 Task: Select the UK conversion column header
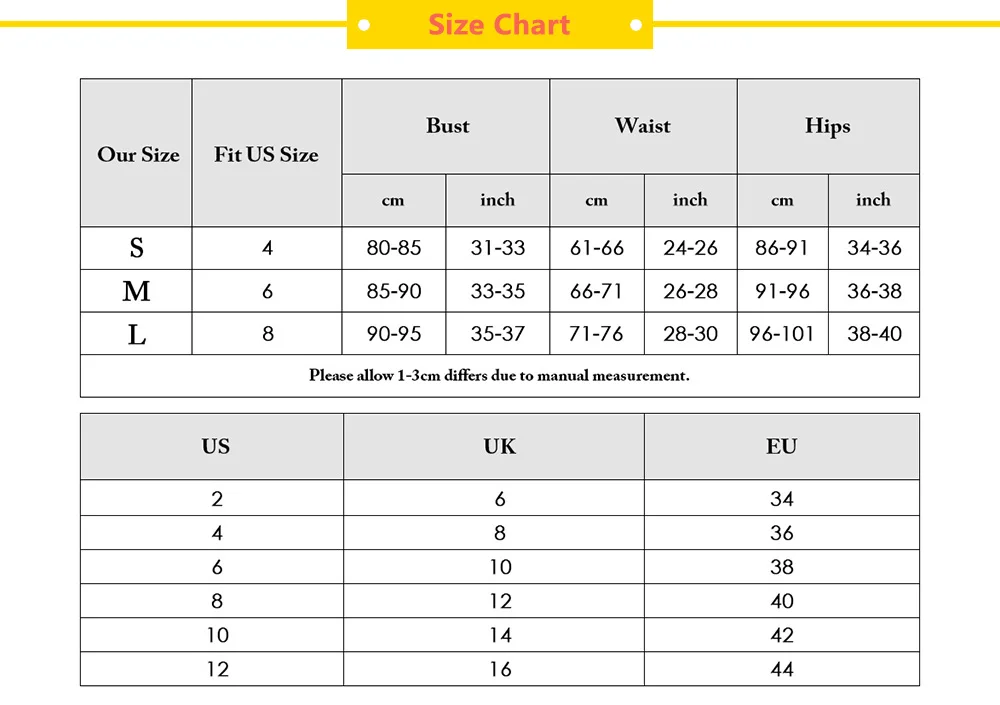(499, 446)
